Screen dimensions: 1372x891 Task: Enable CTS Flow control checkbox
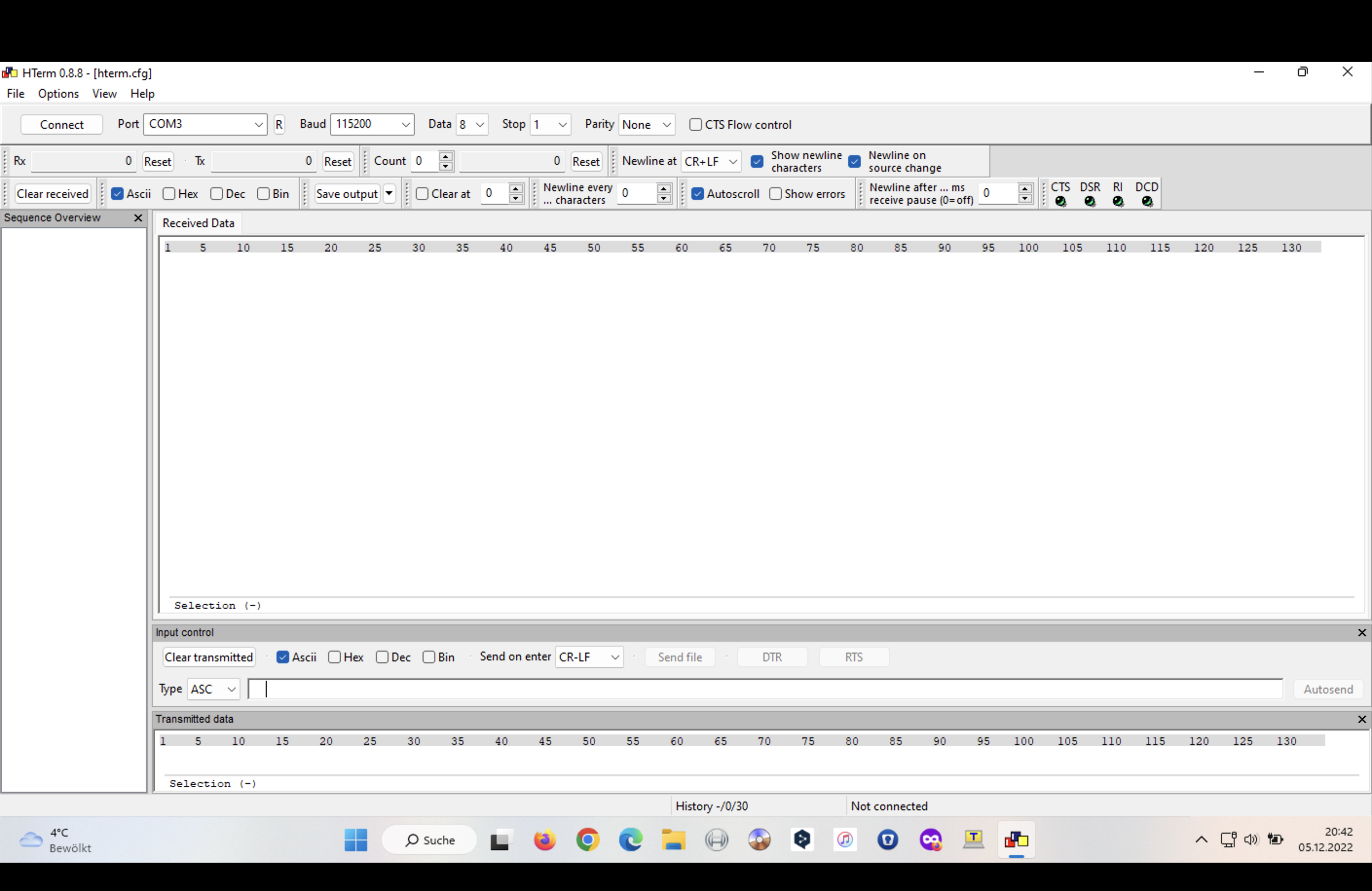pos(695,124)
